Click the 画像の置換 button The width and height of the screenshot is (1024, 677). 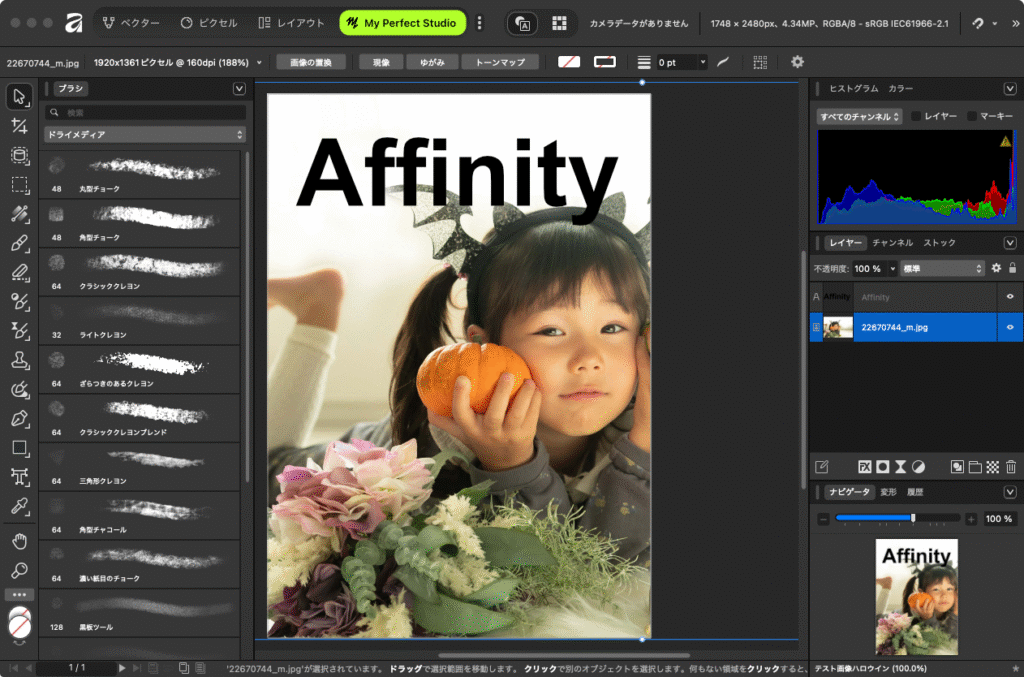point(311,62)
